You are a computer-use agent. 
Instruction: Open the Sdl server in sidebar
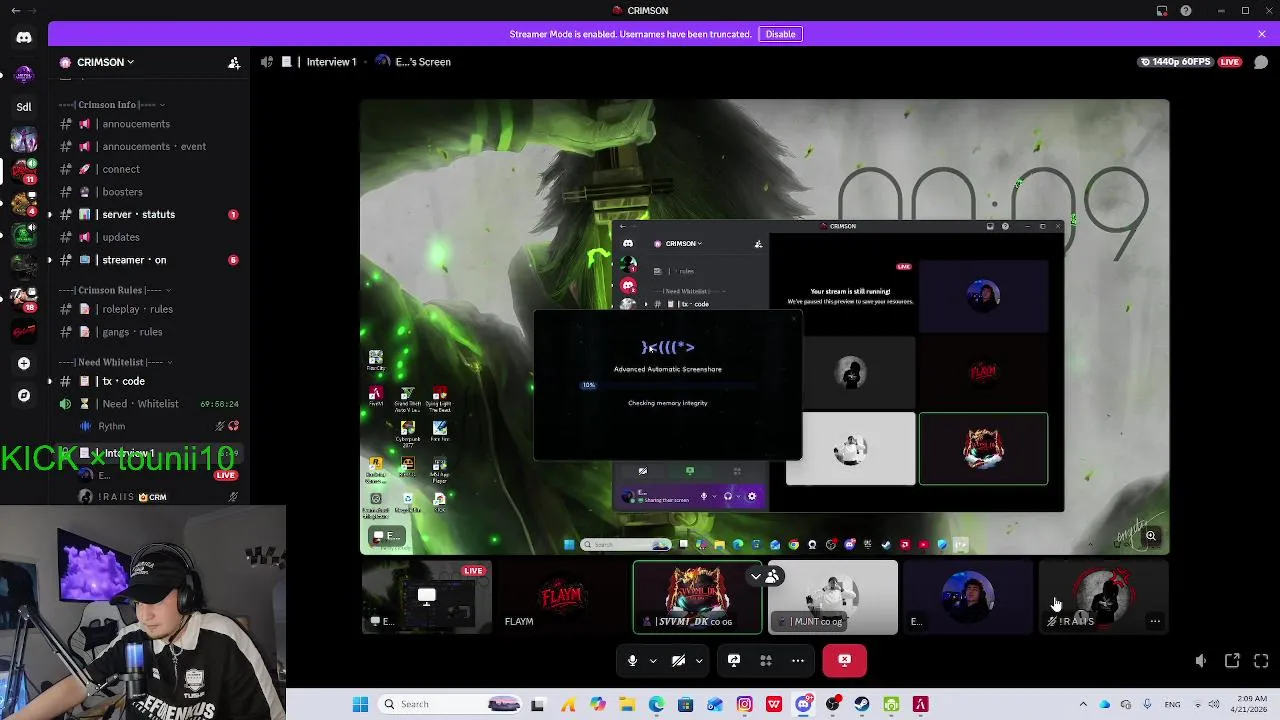click(x=24, y=106)
